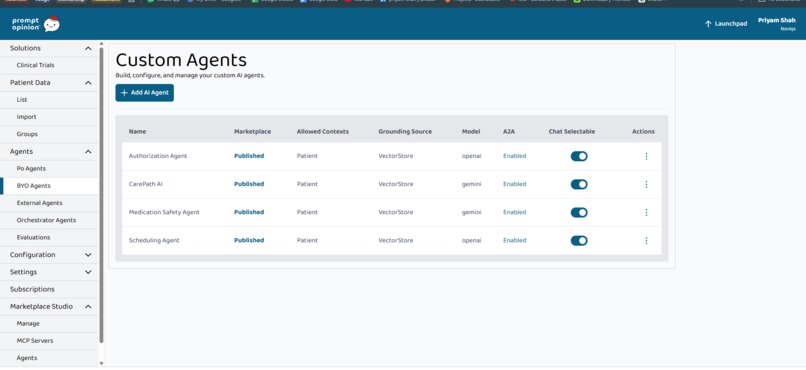Click Published status for Medication Safety Agent
Viewport: 806px width, 370px height.
tap(249, 212)
